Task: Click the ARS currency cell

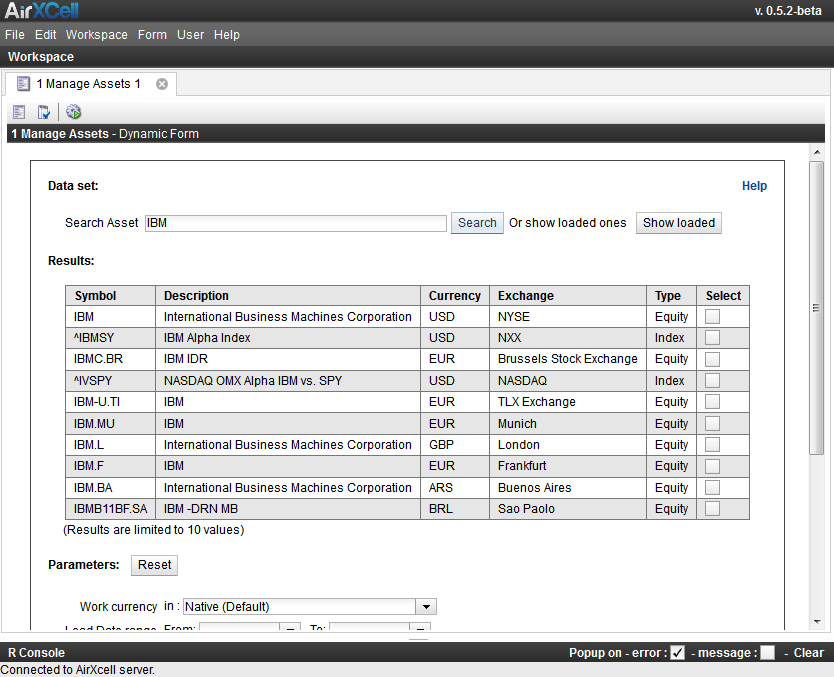Action: click(x=455, y=488)
